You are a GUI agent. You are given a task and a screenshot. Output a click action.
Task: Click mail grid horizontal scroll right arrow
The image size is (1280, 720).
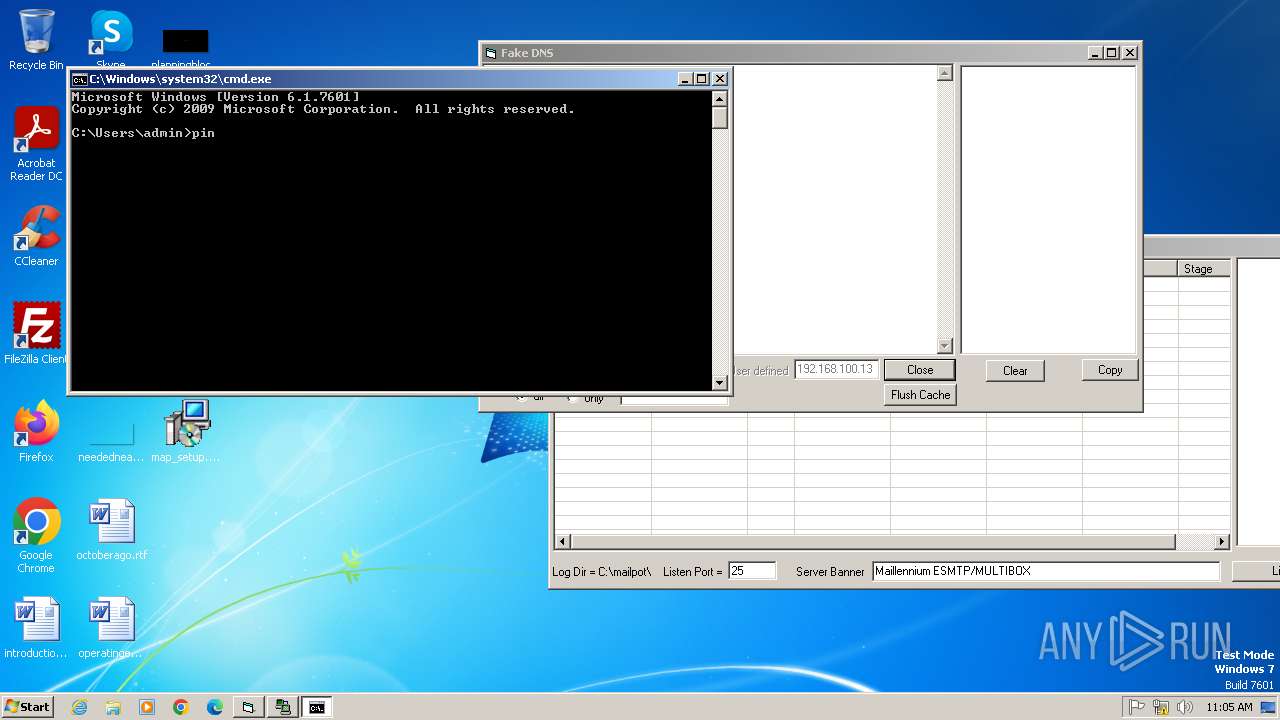[x=1222, y=542]
